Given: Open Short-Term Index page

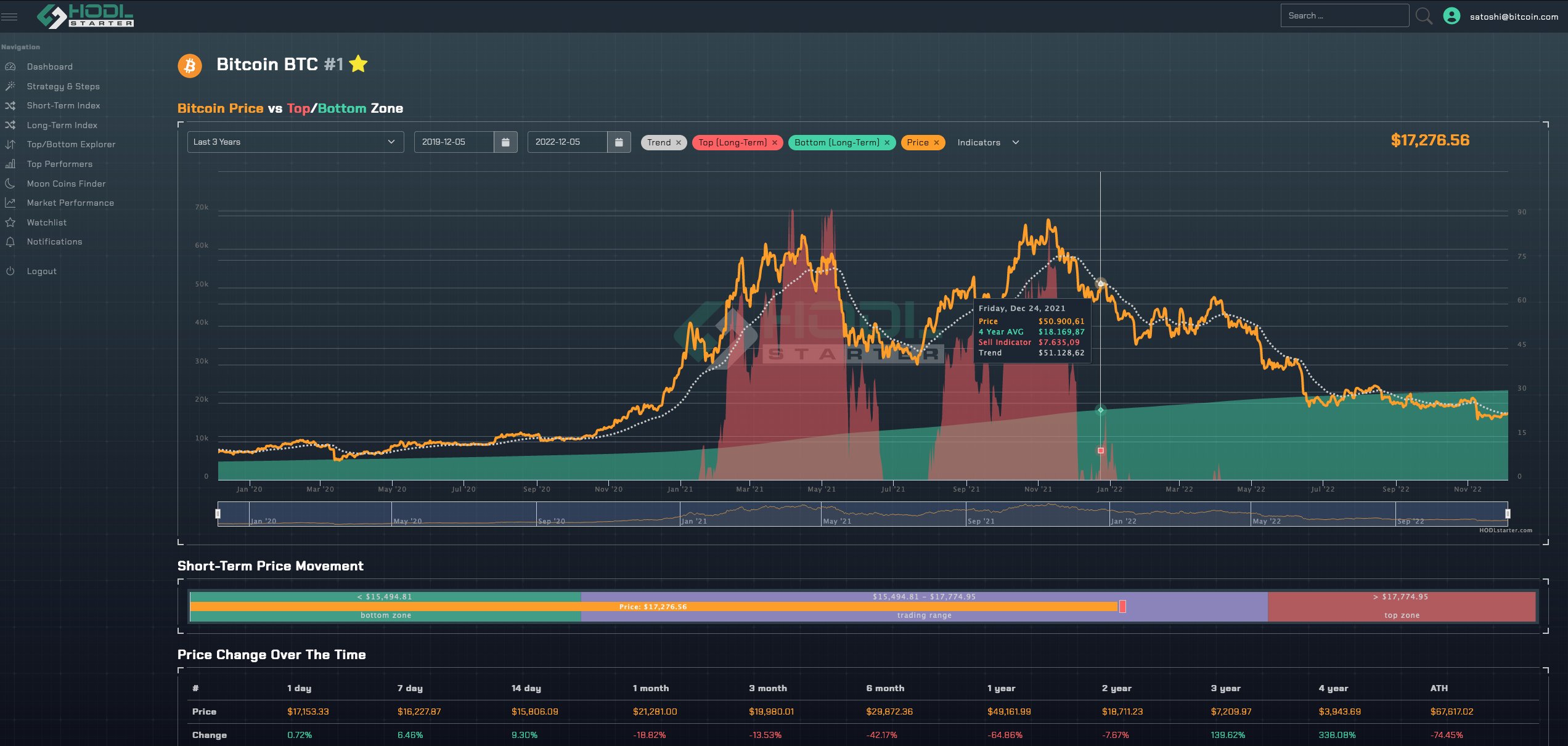Looking at the screenshot, I should tap(63, 106).
